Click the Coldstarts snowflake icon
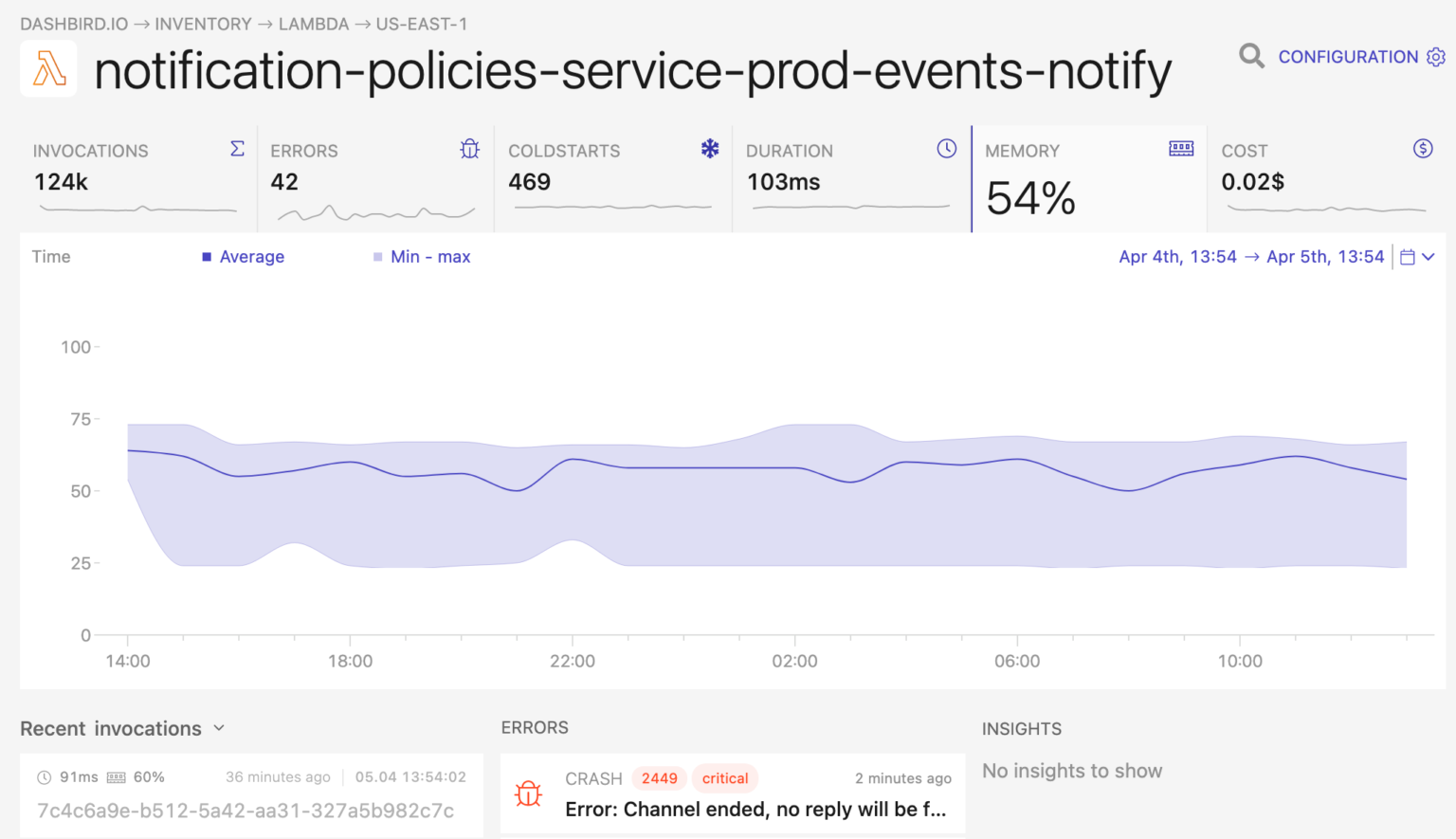 click(x=709, y=149)
